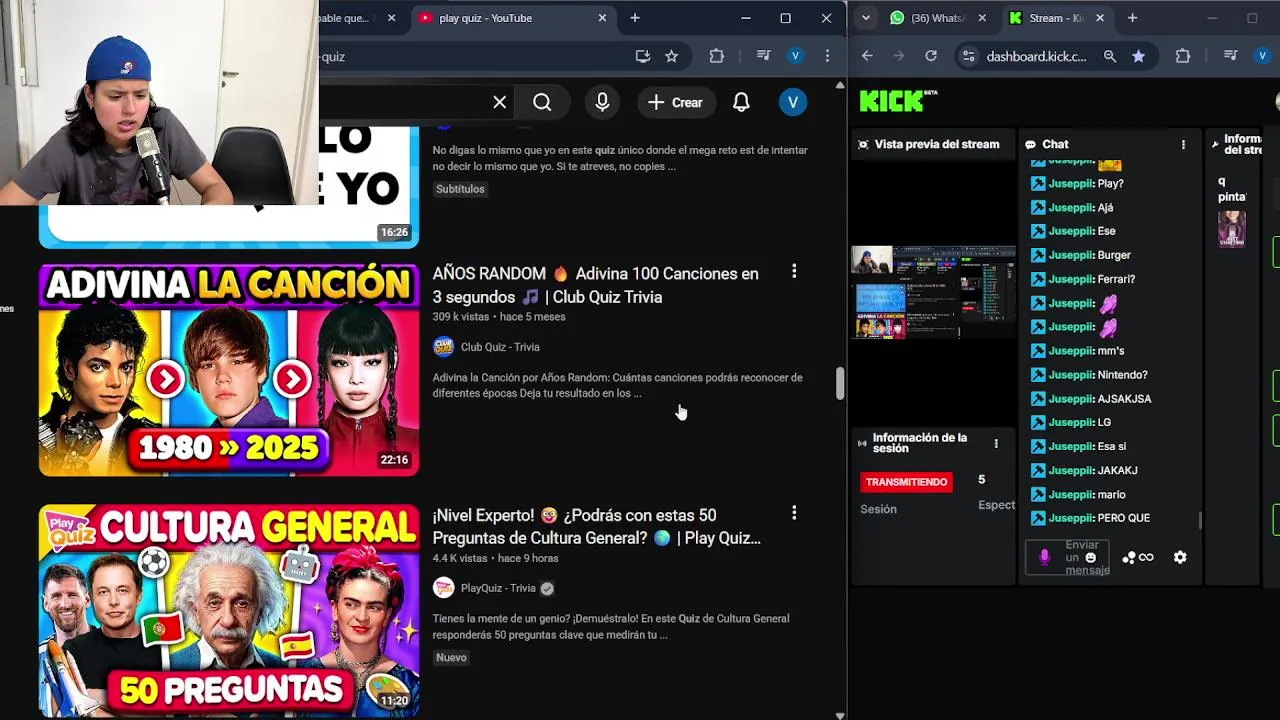This screenshot has width=1280, height=720.
Task: Open options for ¡Nivel Experto! video
Action: click(794, 513)
